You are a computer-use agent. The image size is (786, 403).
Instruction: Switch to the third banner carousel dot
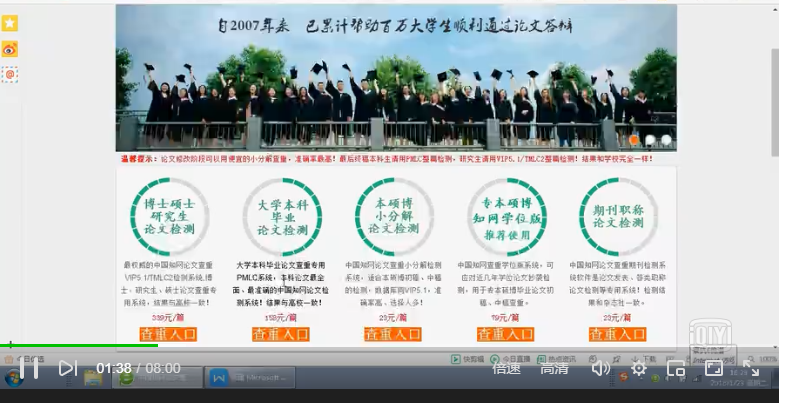(666, 140)
